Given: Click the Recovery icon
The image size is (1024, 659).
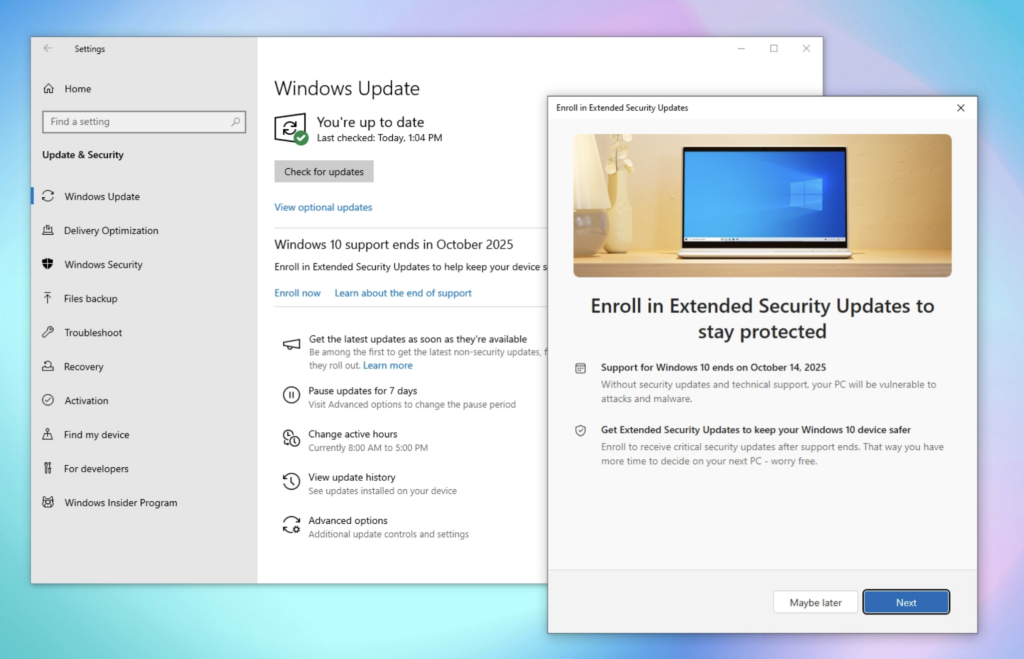Looking at the screenshot, I should pyautogui.click(x=48, y=366).
